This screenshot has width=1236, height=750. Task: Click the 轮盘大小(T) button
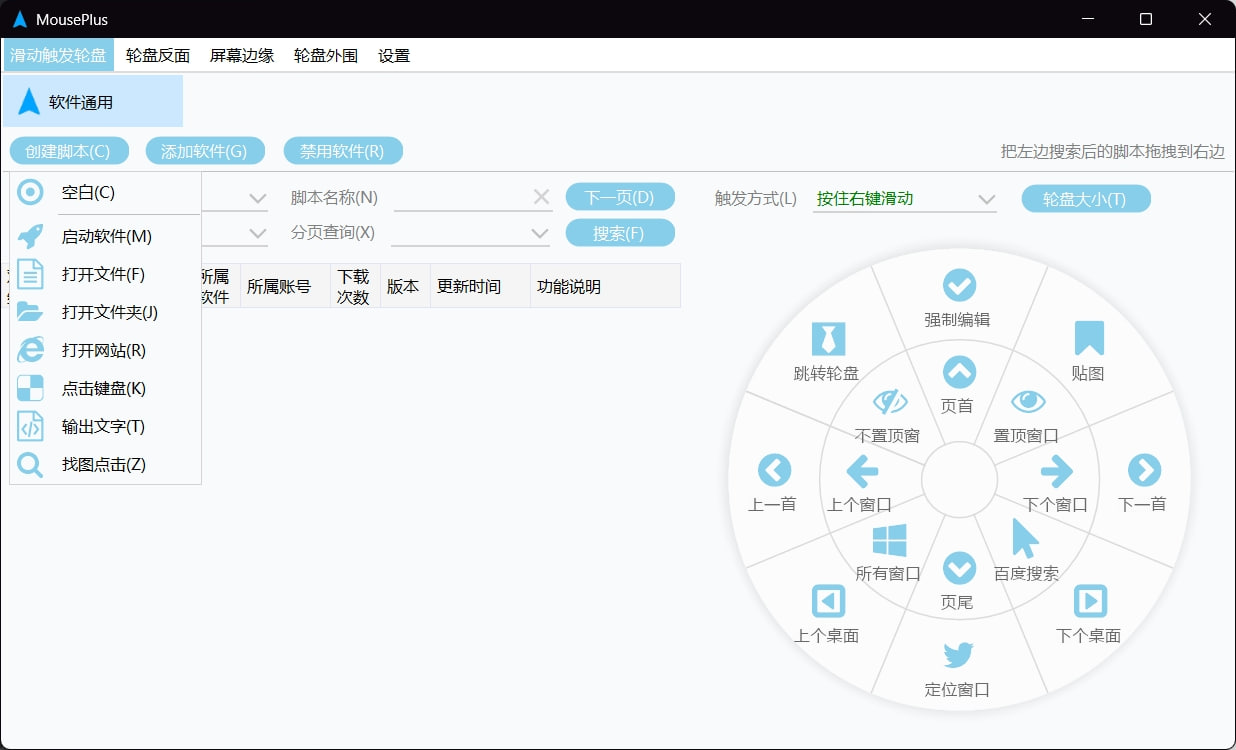coord(1086,198)
